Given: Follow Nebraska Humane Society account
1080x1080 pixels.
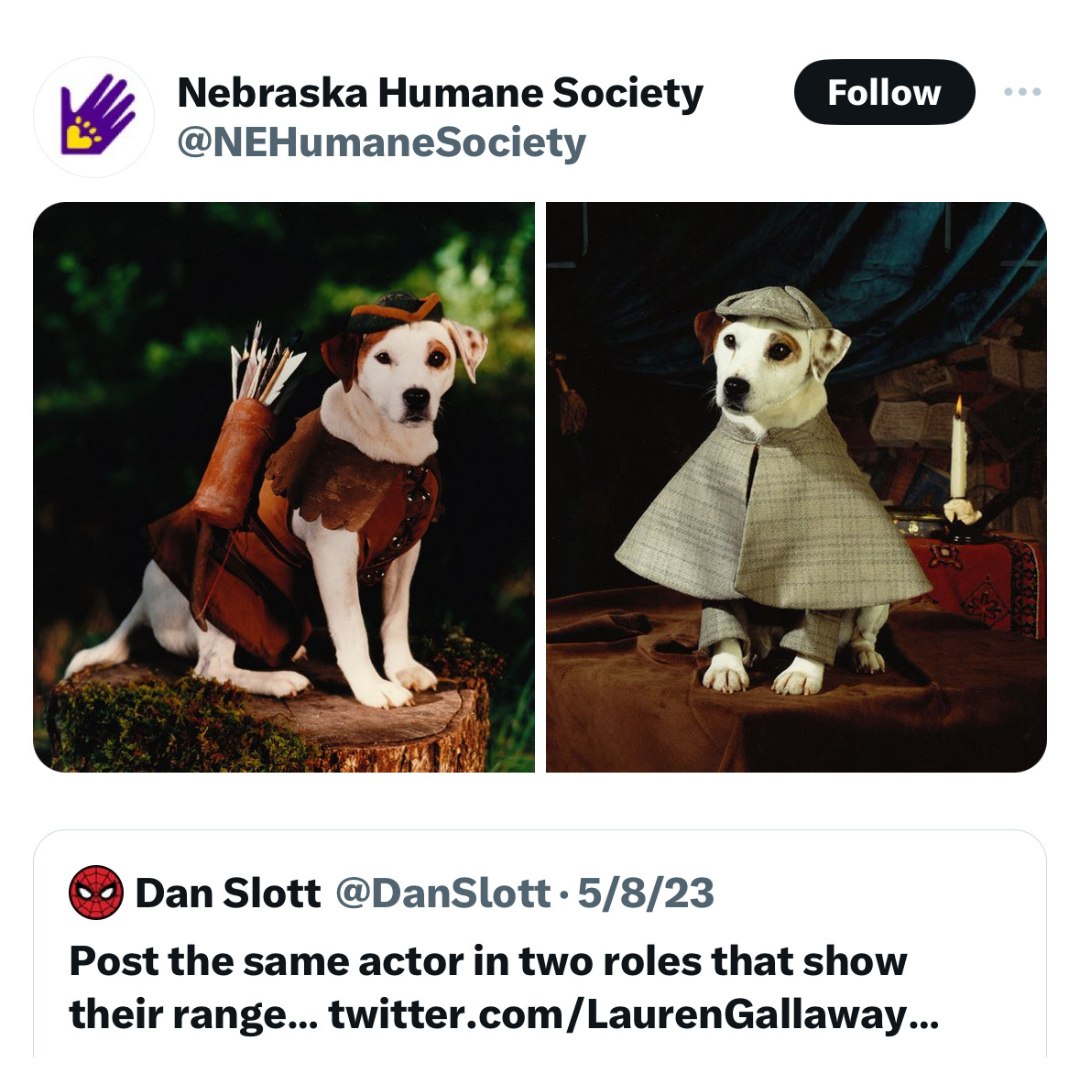Looking at the screenshot, I should 884,92.
